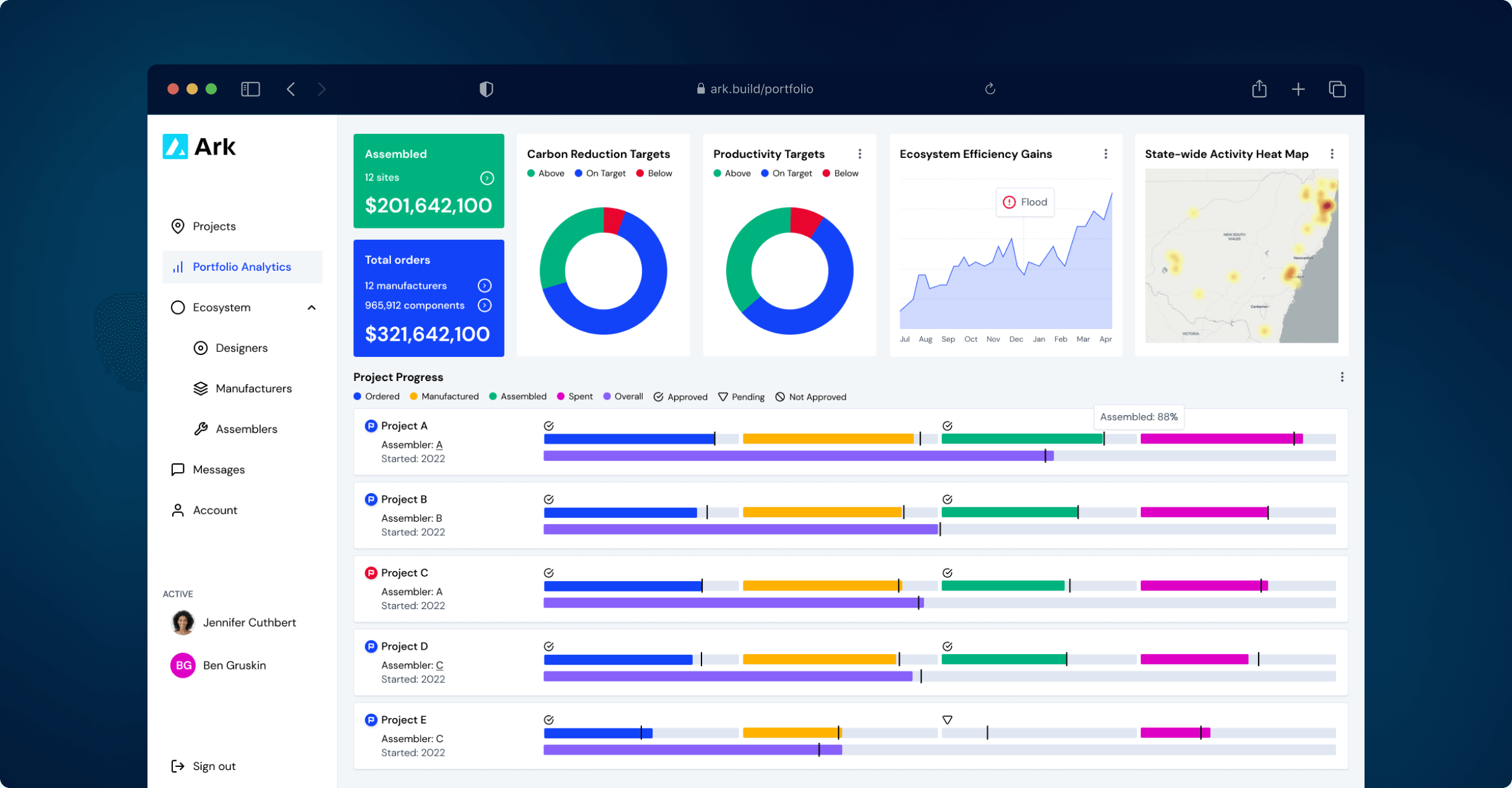The image size is (1512, 788).
Task: Open Productivity Targets options menu
Action: 859,154
